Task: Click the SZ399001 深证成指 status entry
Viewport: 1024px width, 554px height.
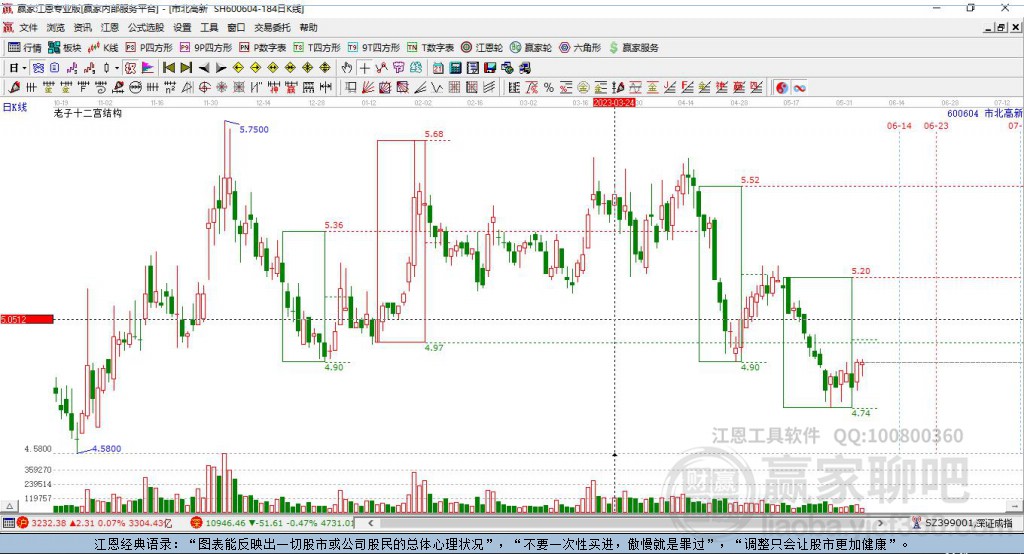Action: tap(968, 523)
